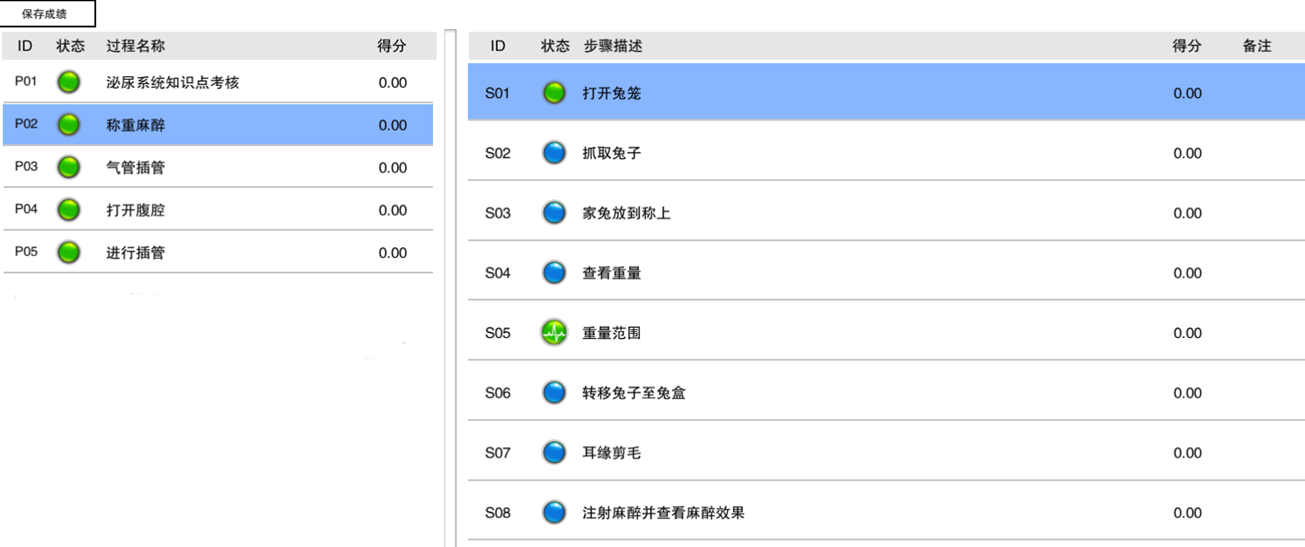Click the green status icon of step S01
Image resolution: width=1305 pixels, height=547 pixels.
pyautogui.click(x=554, y=93)
